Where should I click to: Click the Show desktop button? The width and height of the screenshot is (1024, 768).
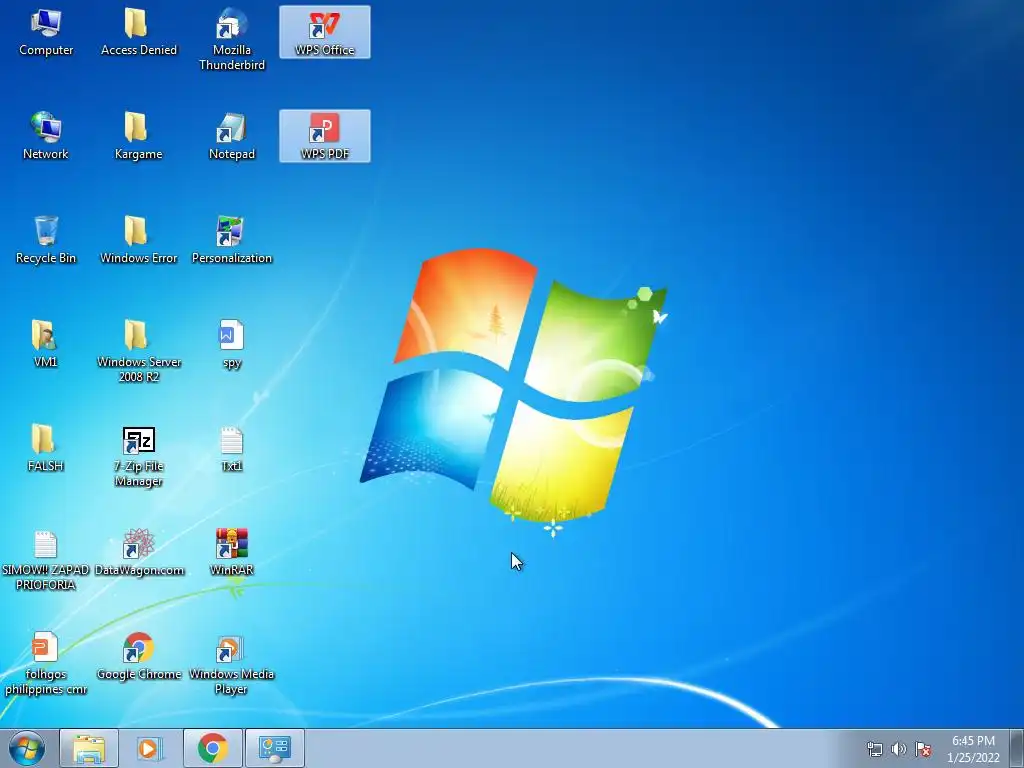1017,748
